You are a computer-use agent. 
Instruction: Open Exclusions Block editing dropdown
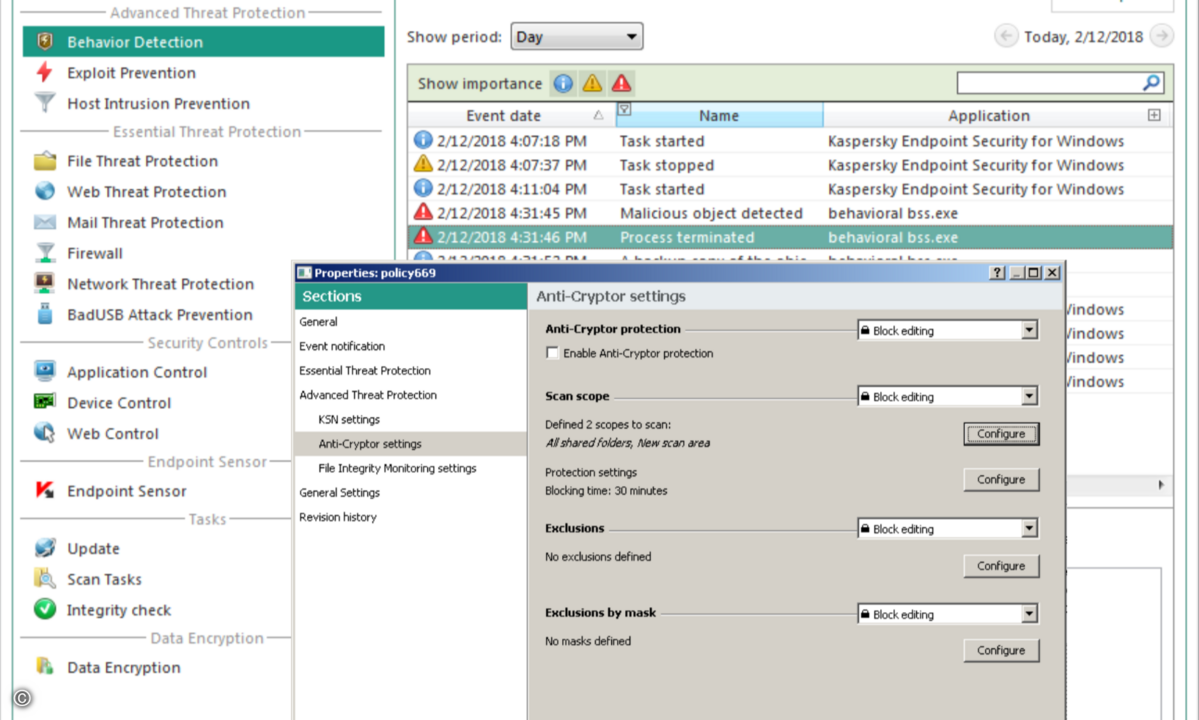[947, 529]
